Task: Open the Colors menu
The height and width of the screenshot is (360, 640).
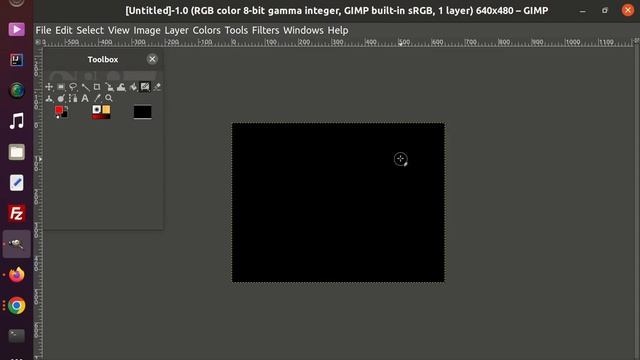Action: tap(207, 30)
